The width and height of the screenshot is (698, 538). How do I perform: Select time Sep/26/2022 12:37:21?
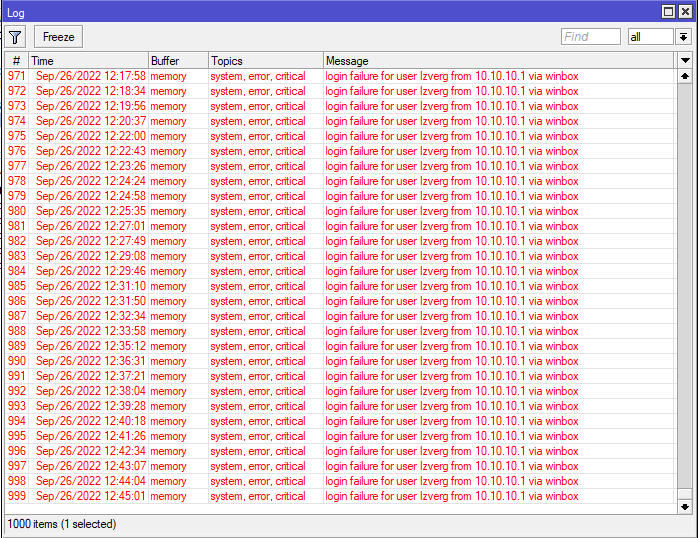coord(90,376)
